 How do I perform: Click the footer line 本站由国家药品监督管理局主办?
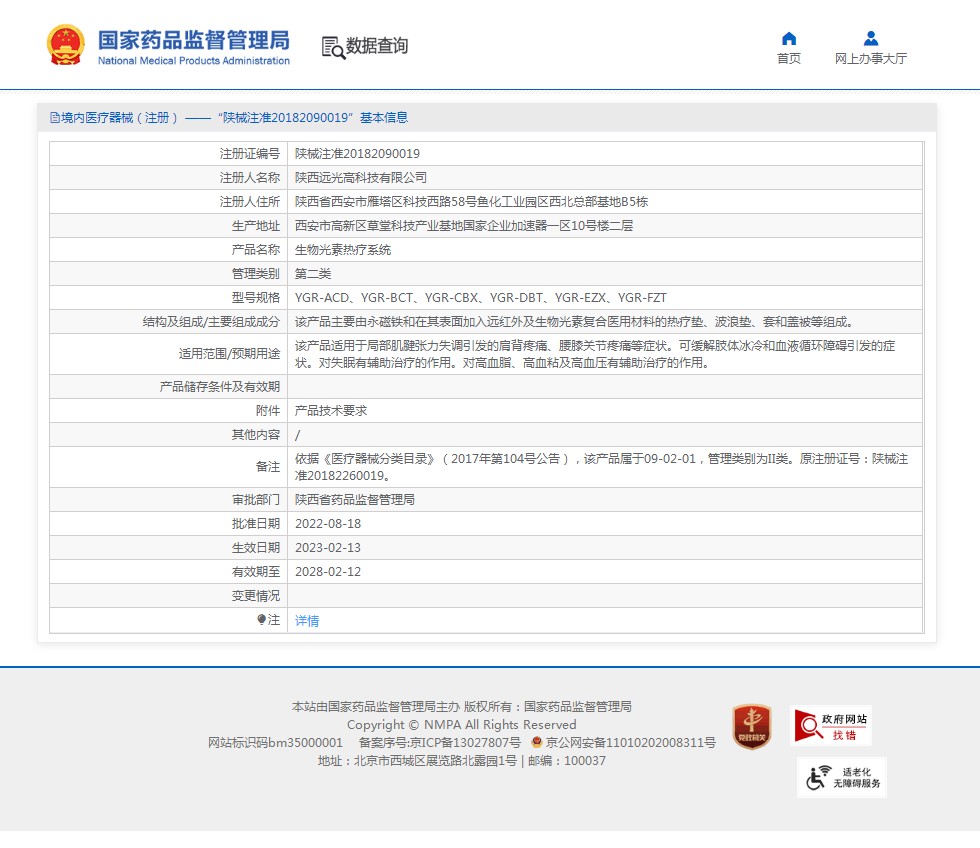point(376,706)
